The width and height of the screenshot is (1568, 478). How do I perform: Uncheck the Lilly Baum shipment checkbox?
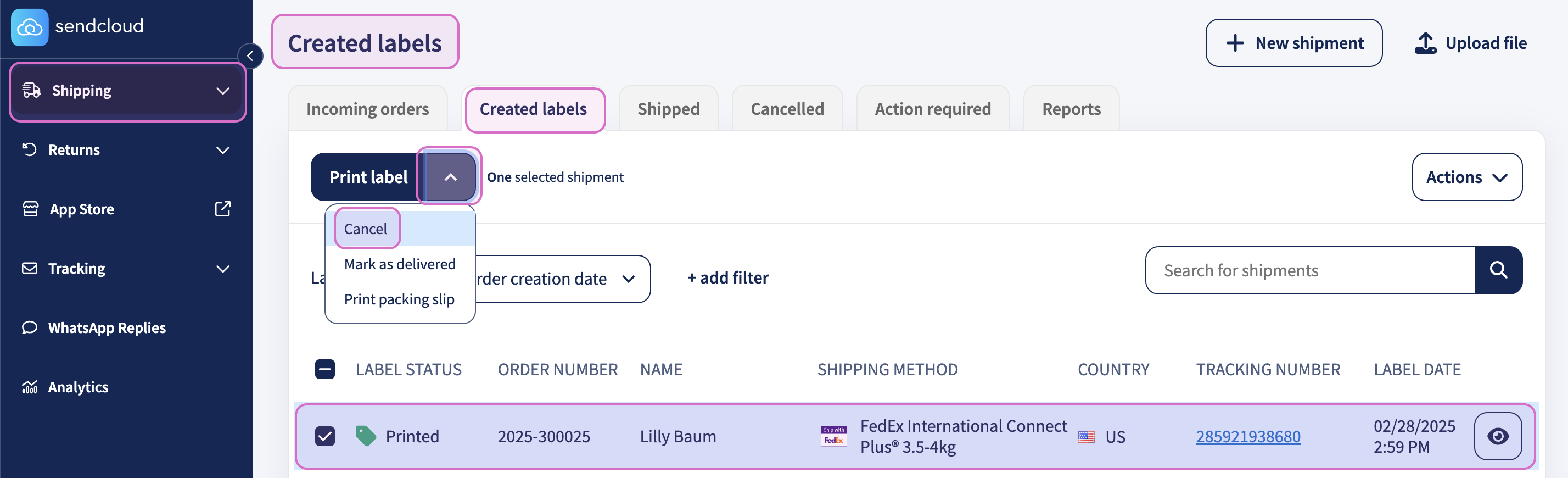point(325,436)
